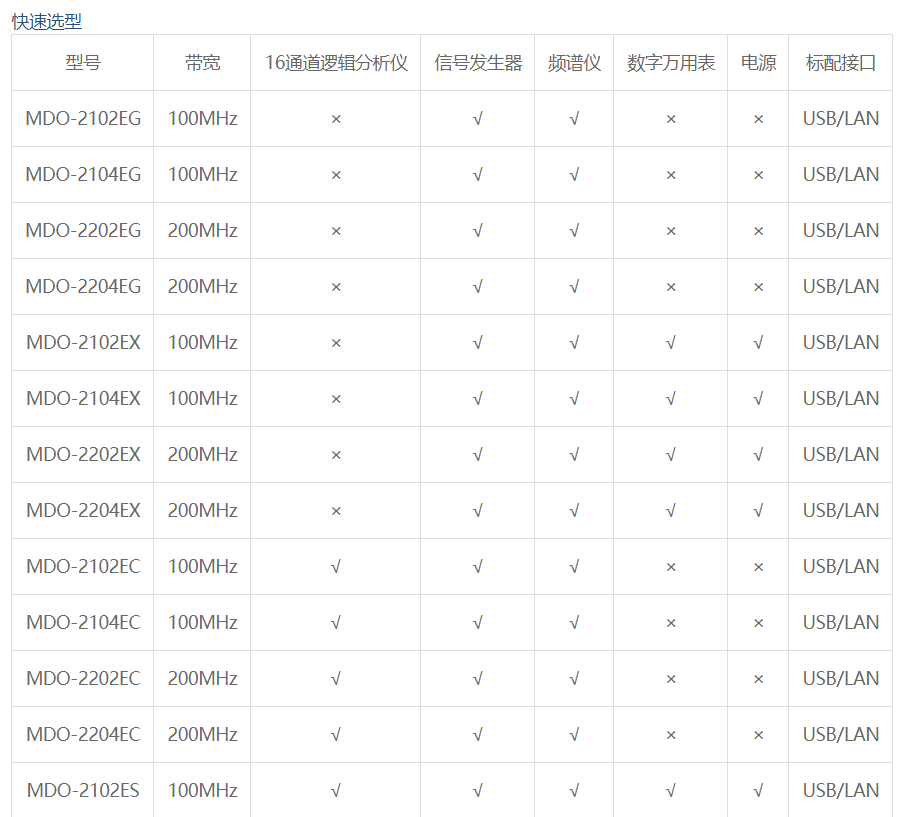Click the 电源 checkmark in MDO-2104EX row
The image size is (914, 817).
[x=758, y=399]
